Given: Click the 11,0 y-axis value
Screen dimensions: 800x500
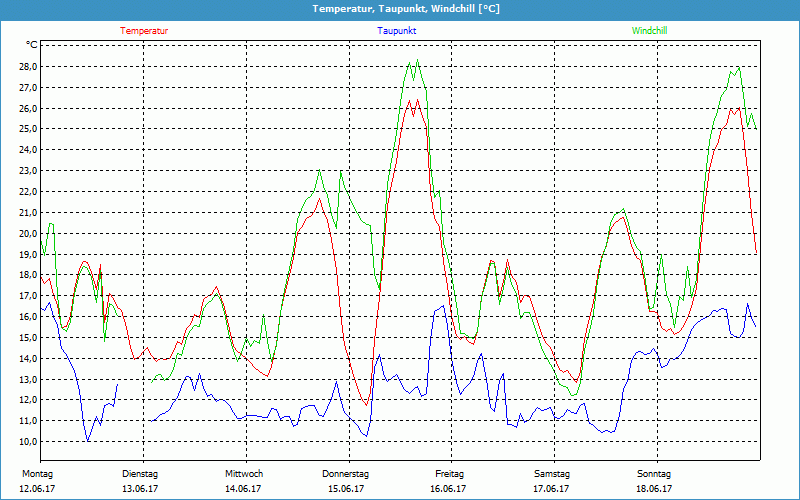Looking at the screenshot, I should pos(28,421).
